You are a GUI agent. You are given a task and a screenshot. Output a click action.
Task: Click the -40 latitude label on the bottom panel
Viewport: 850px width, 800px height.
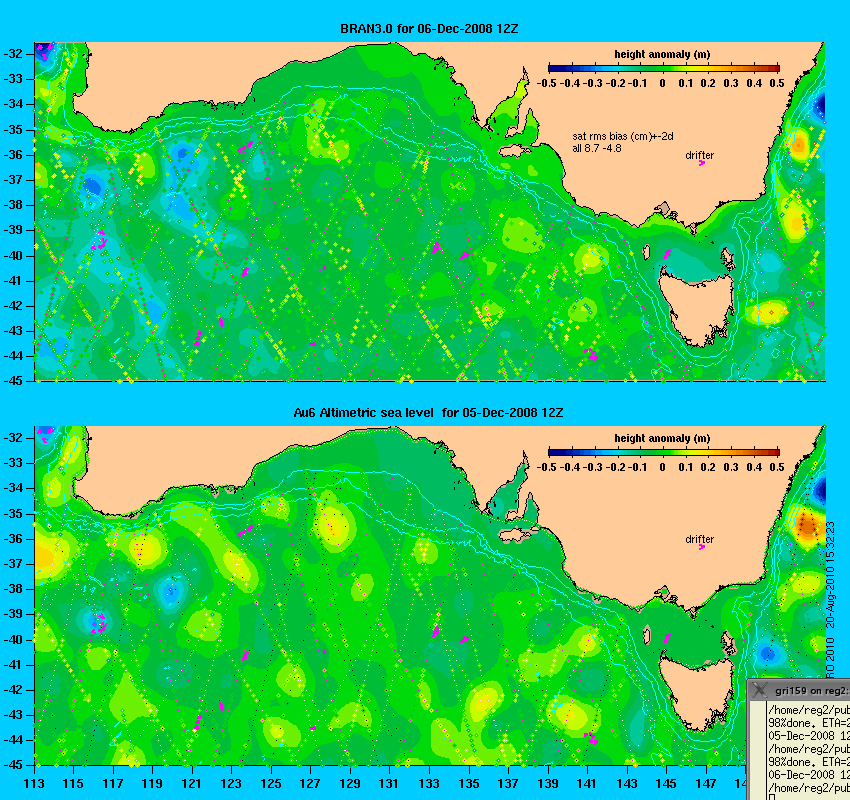[x=13, y=640]
